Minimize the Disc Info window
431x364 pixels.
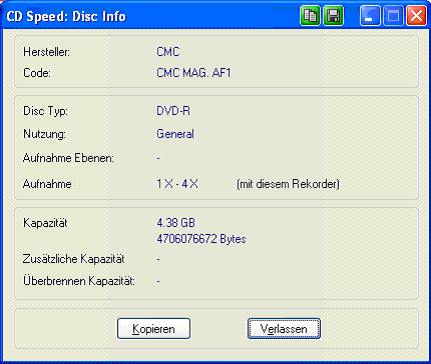pyautogui.click(x=370, y=16)
